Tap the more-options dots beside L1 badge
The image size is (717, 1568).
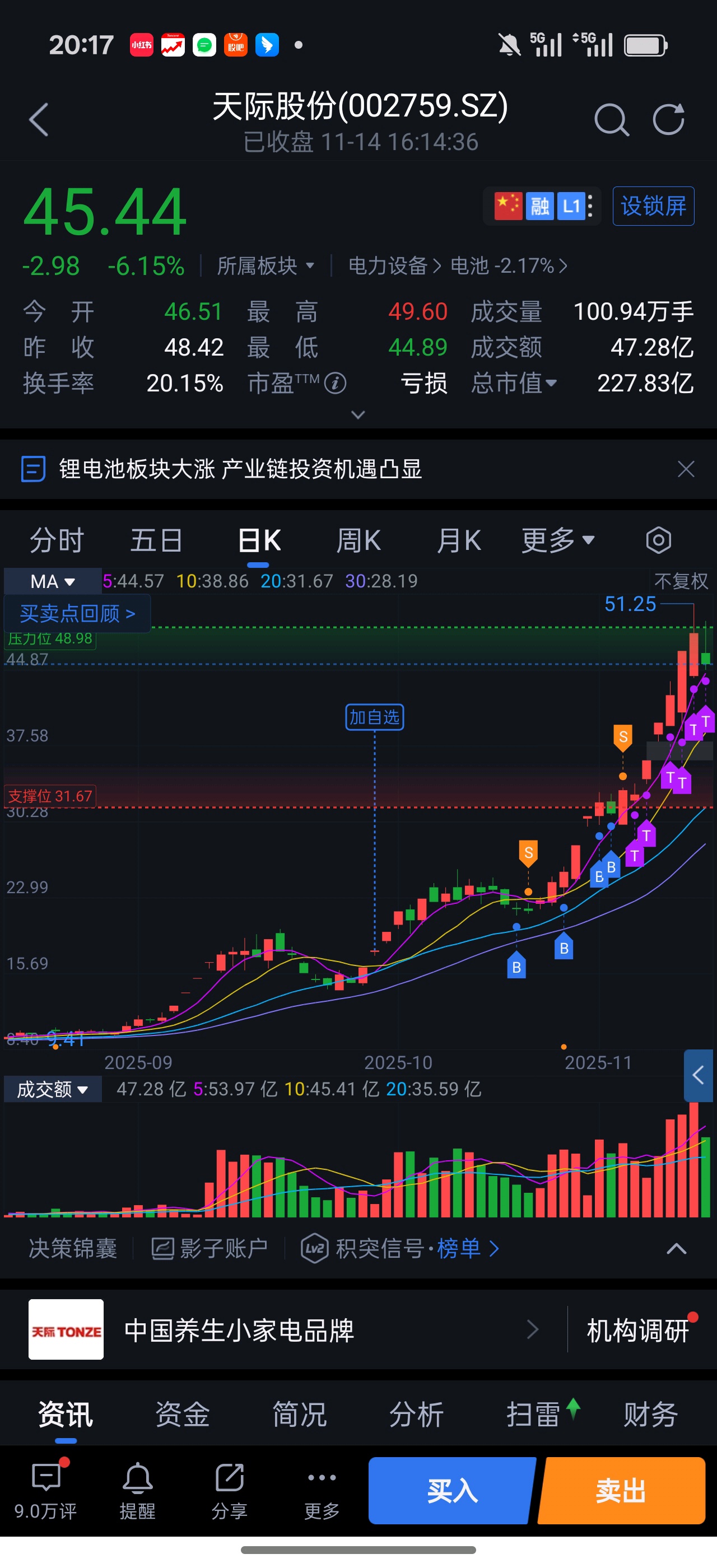pos(590,206)
